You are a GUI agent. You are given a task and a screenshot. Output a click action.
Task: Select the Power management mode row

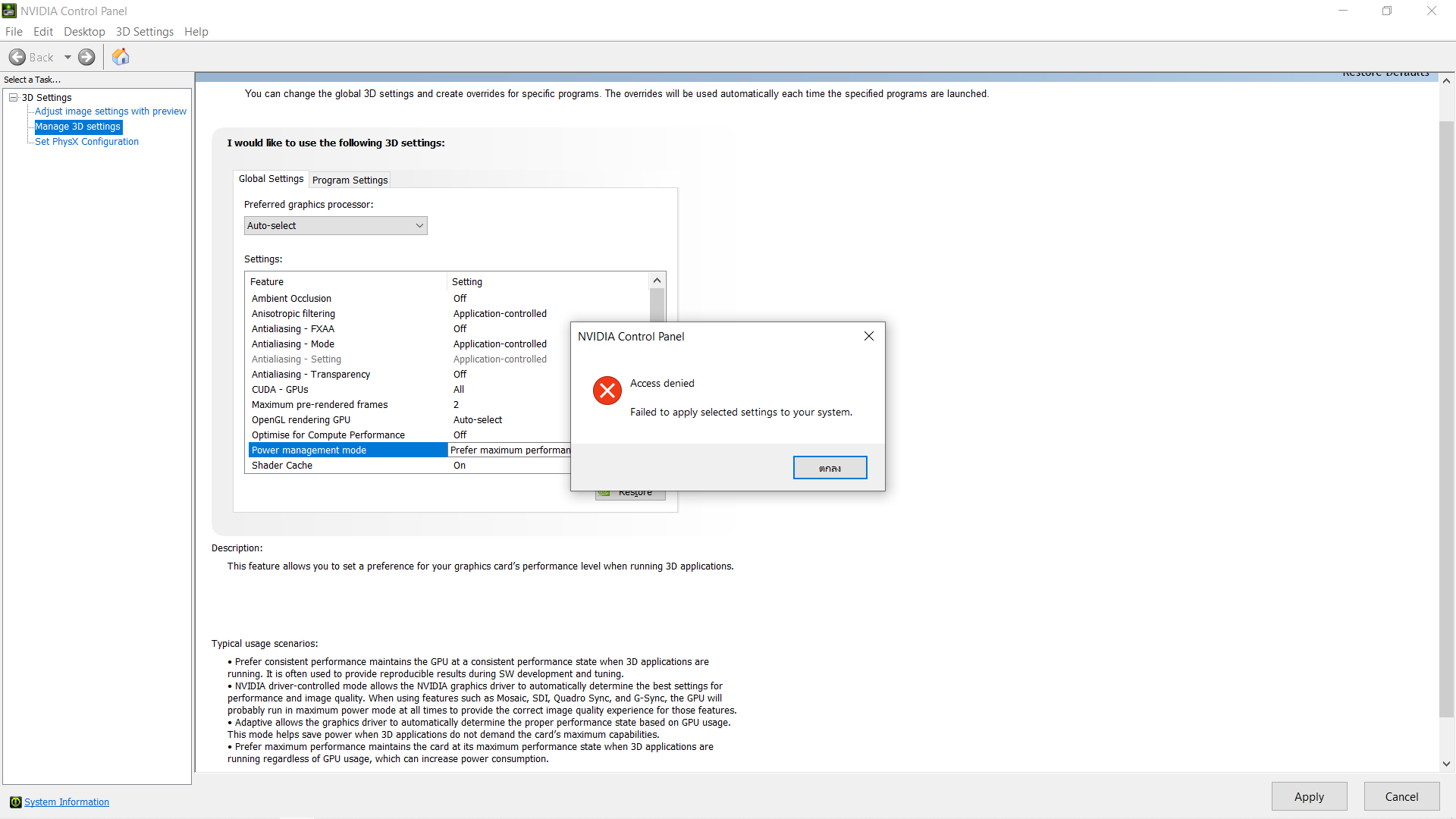(409, 450)
